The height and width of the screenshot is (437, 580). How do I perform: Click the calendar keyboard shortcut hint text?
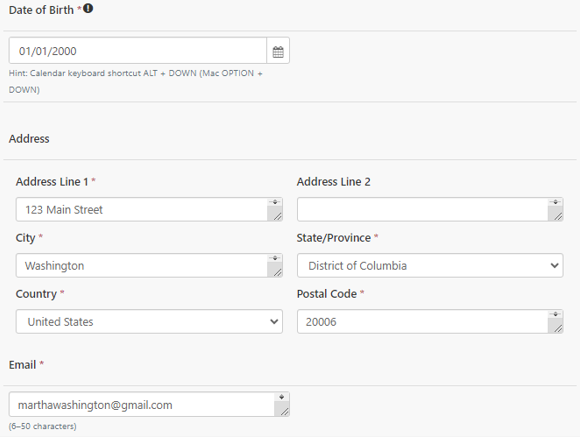[x=135, y=81]
